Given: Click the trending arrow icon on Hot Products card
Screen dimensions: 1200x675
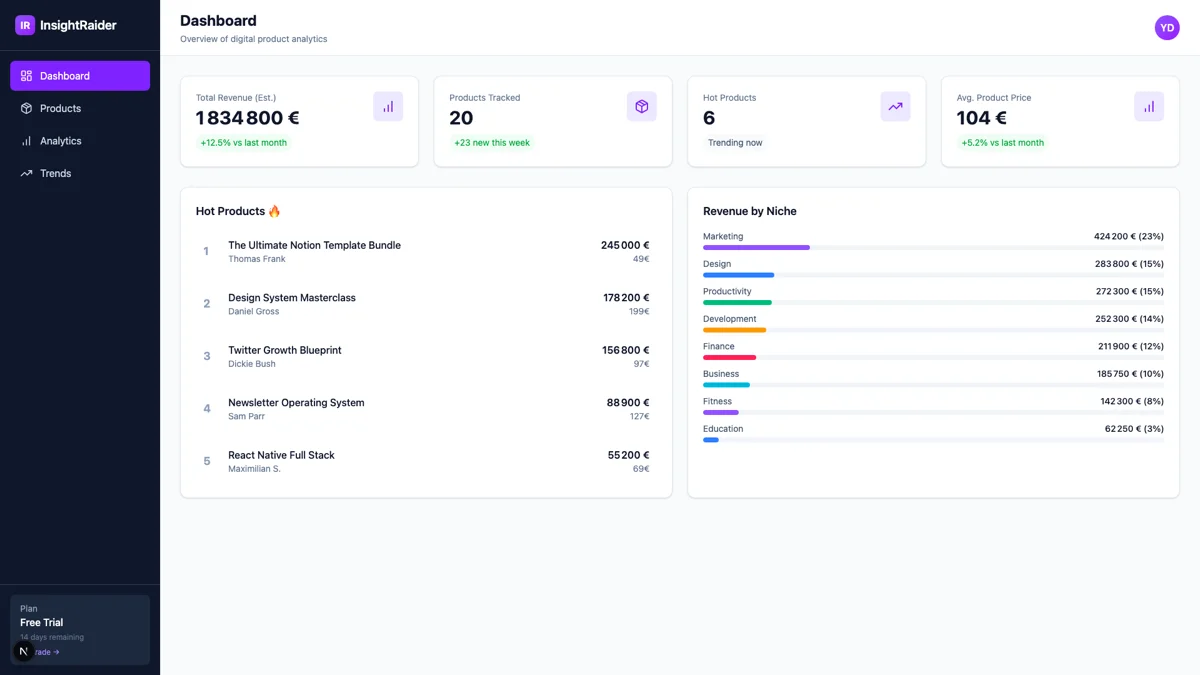Looking at the screenshot, I should click(895, 105).
